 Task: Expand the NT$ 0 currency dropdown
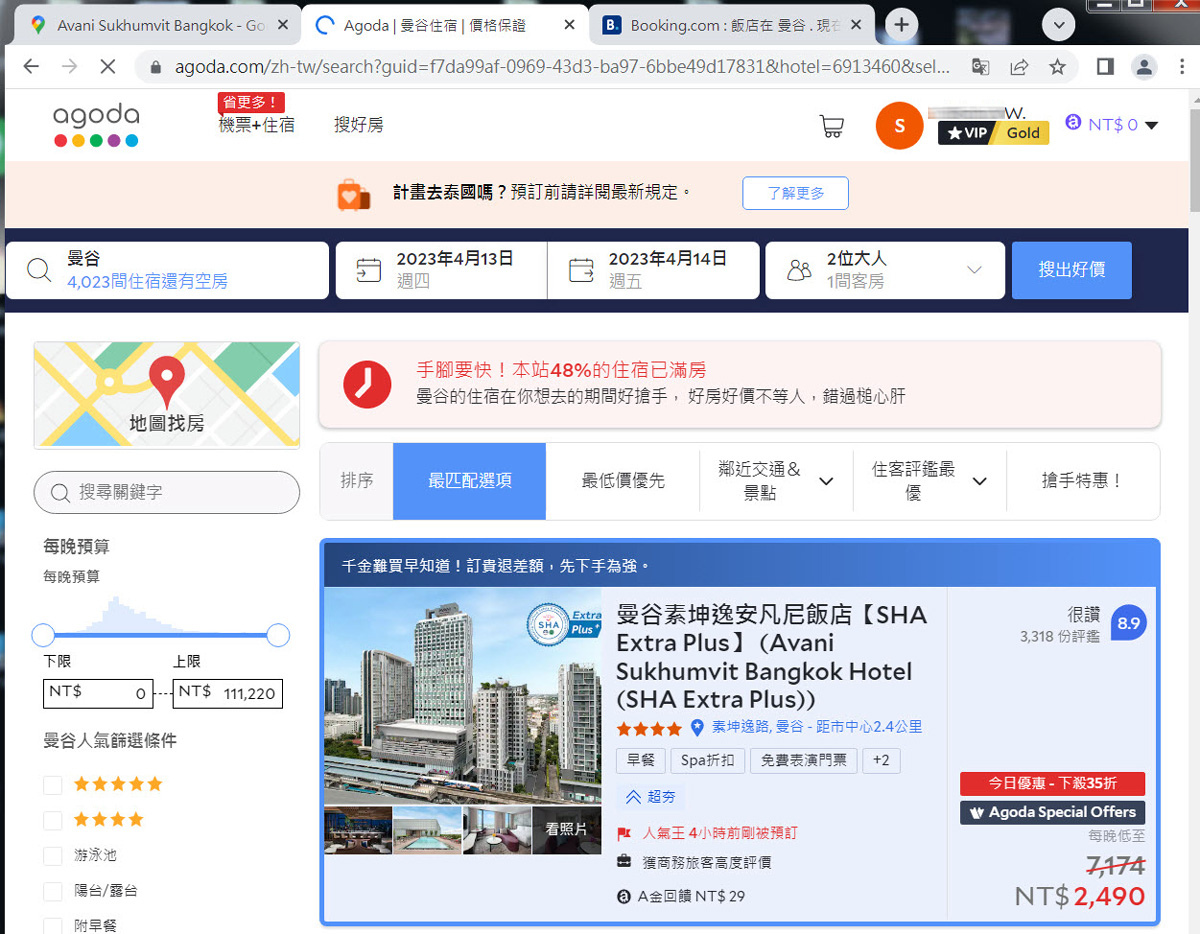1112,125
